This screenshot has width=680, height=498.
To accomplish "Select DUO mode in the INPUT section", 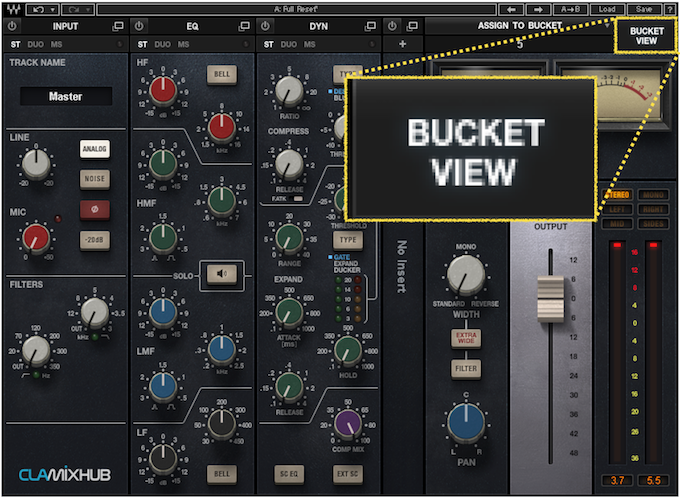I will point(36,44).
